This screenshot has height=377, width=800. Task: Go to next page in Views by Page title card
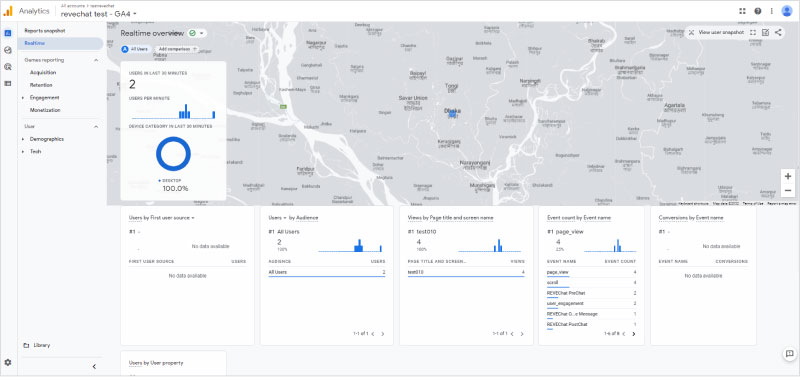click(522, 334)
